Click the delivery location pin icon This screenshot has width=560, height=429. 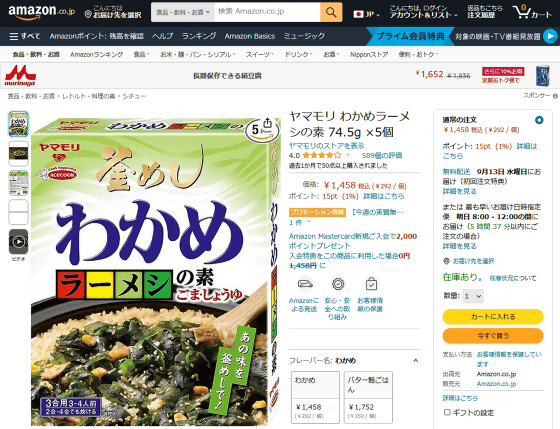point(88,14)
